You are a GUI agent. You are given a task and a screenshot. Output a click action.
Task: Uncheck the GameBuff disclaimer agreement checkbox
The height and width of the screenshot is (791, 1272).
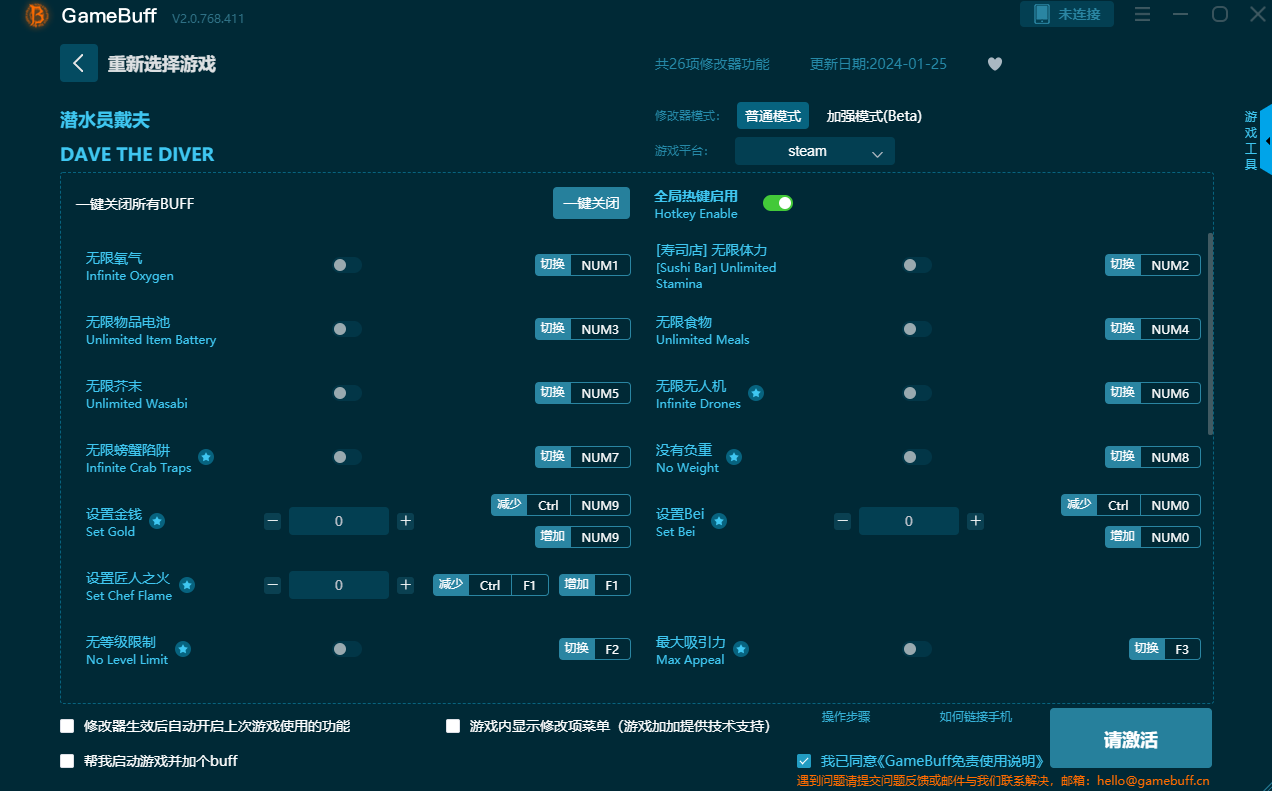[804, 761]
